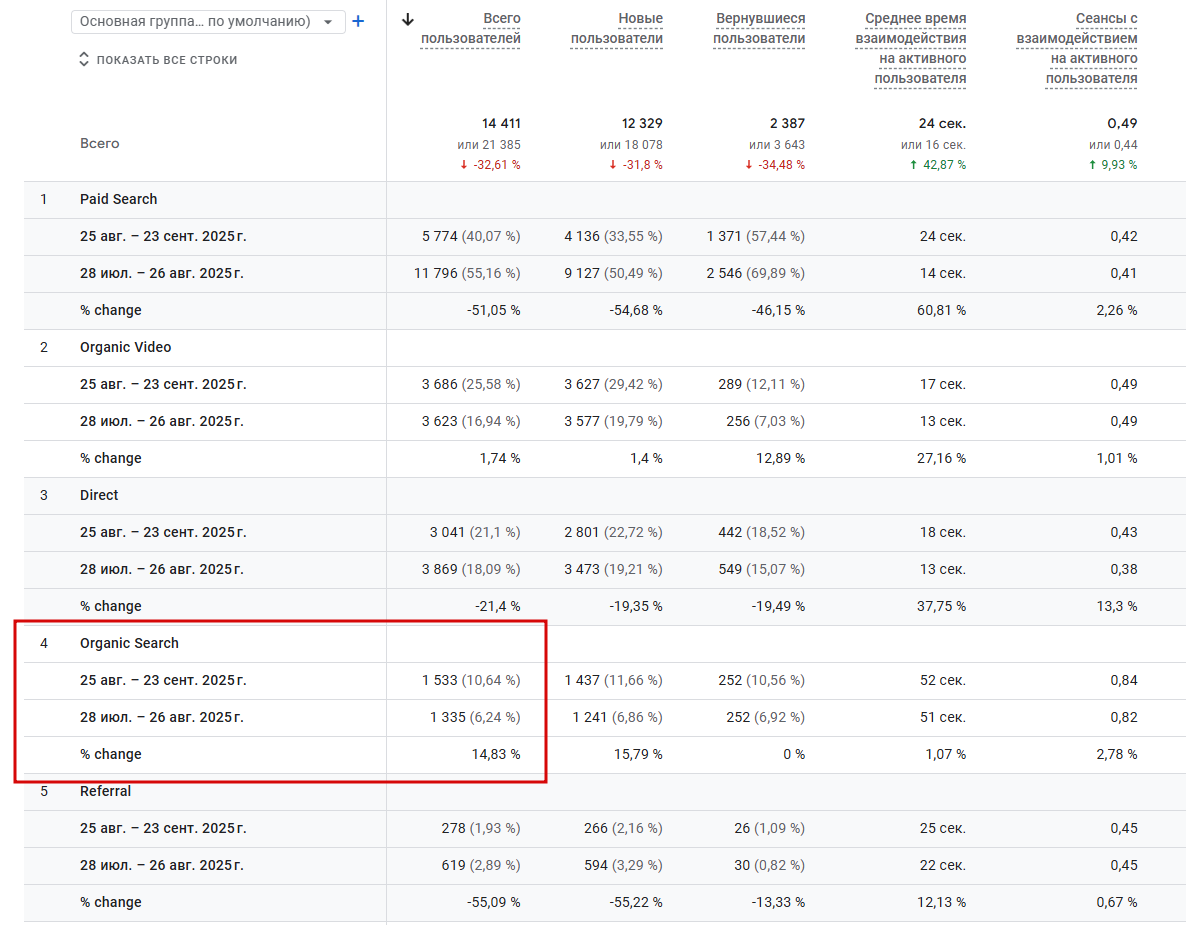The image size is (1186, 925).
Task: Click Paid Search change '60,81 %'
Action: [941, 310]
